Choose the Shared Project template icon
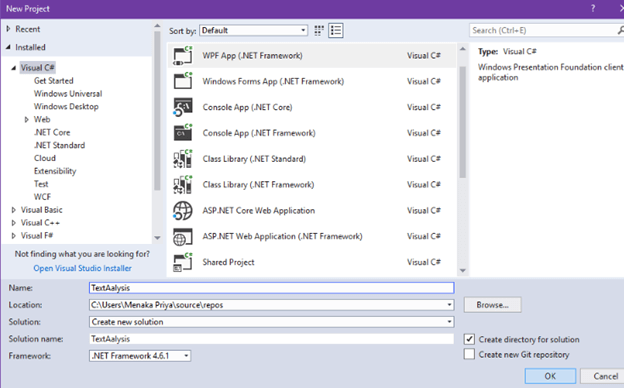 (x=183, y=262)
